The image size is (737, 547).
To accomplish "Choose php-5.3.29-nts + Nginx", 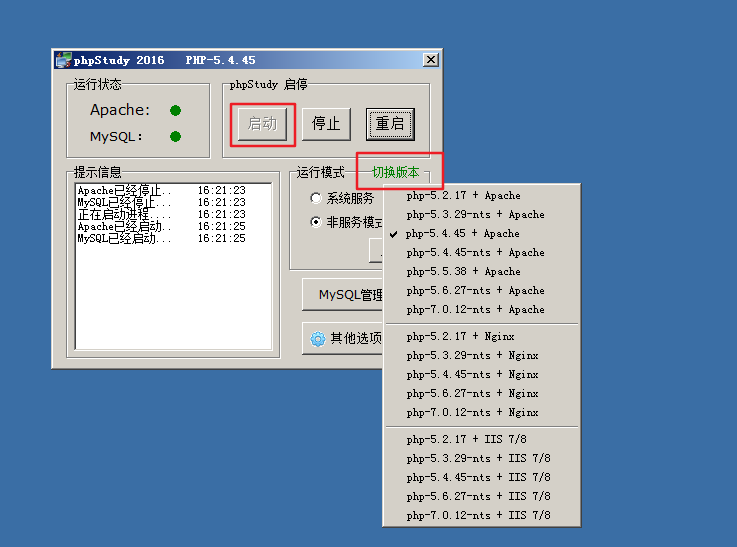I will pyautogui.click(x=482, y=355).
